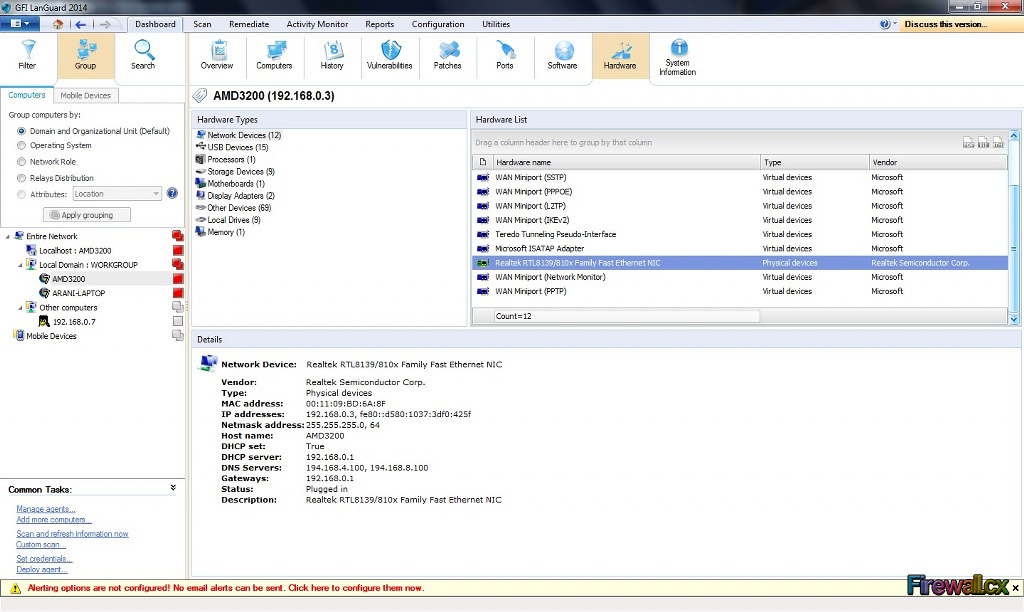This screenshot has height=612, width=1024.
Task: Collapse the Entire Network tree node
Action: tap(8, 236)
